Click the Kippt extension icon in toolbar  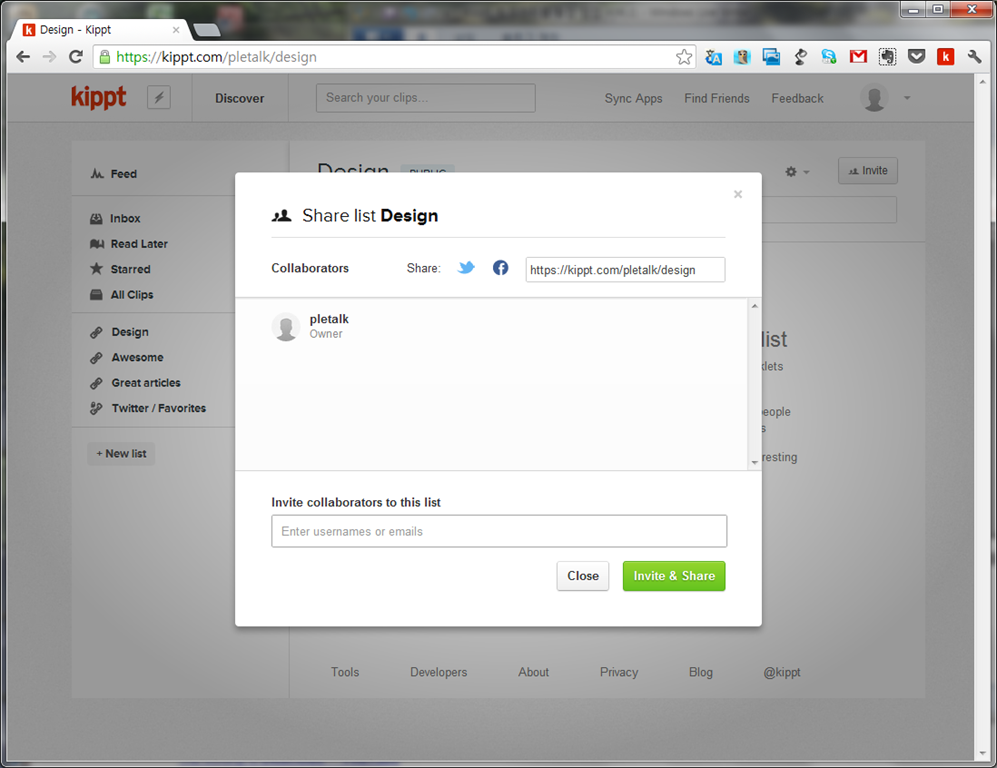point(945,57)
